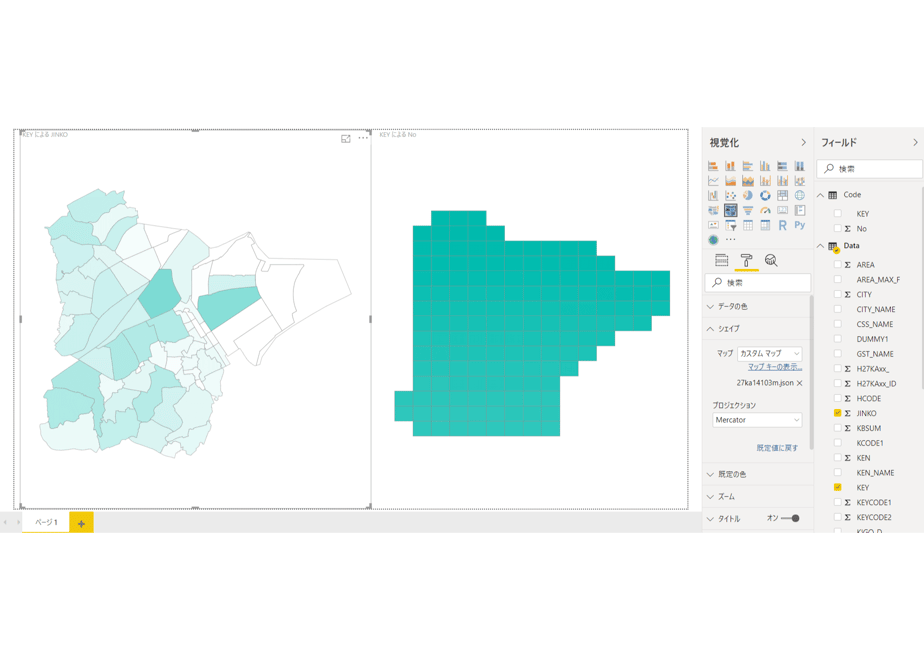Image resolution: width=924 pixels, height=660 pixels.
Task: Collapse the Code table in Fields
Action: (820, 195)
